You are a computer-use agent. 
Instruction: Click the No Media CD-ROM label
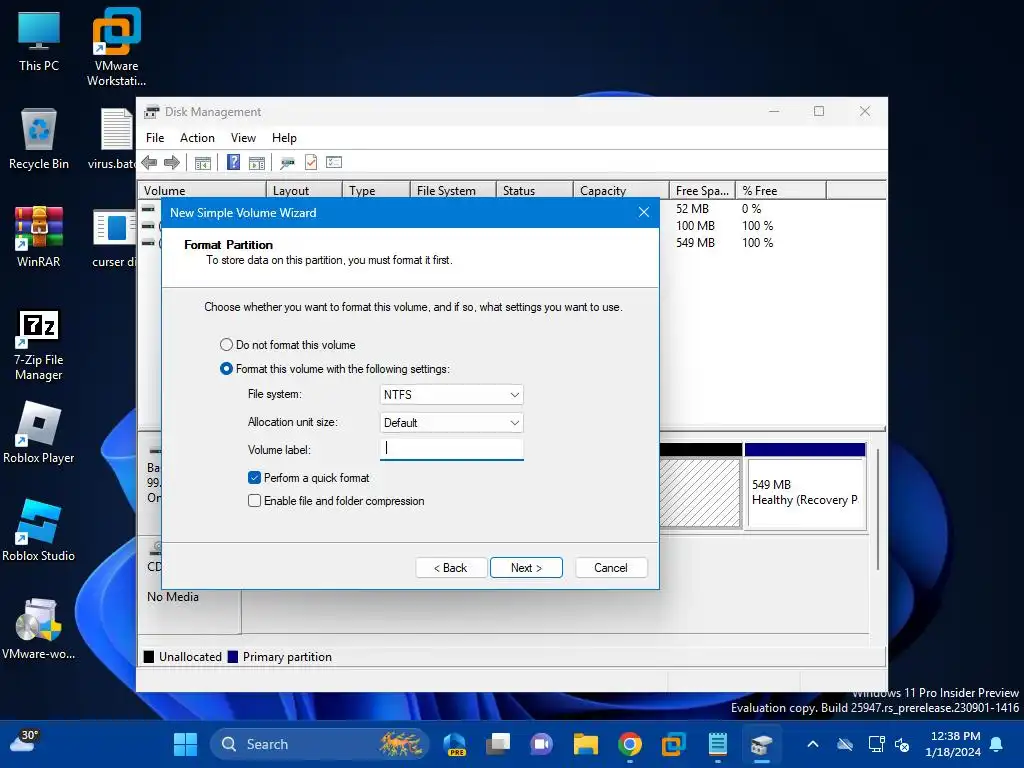point(173,596)
